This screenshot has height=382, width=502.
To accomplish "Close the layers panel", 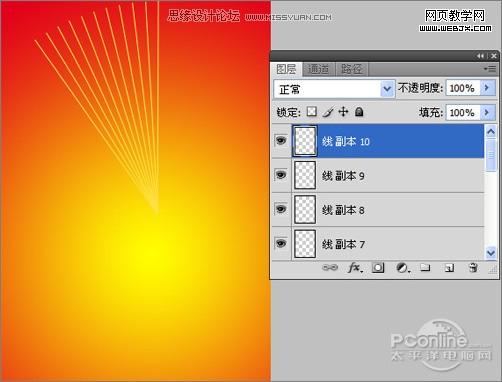I will point(494,56).
